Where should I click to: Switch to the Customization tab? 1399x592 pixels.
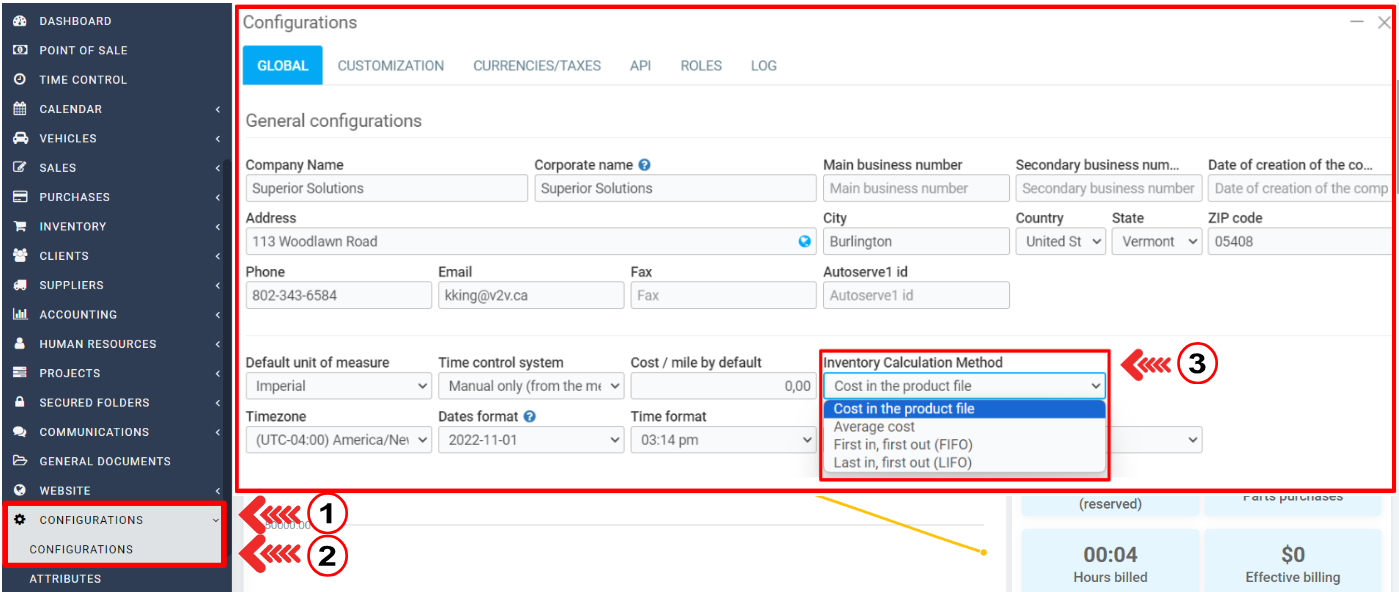(x=390, y=66)
